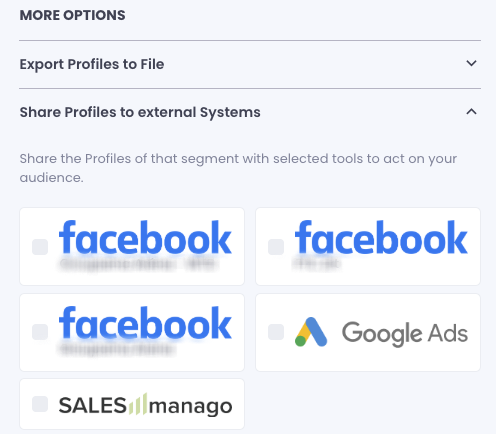Image resolution: width=496 pixels, height=434 pixels.
Task: Click the share profiles description text
Action: [238, 168]
